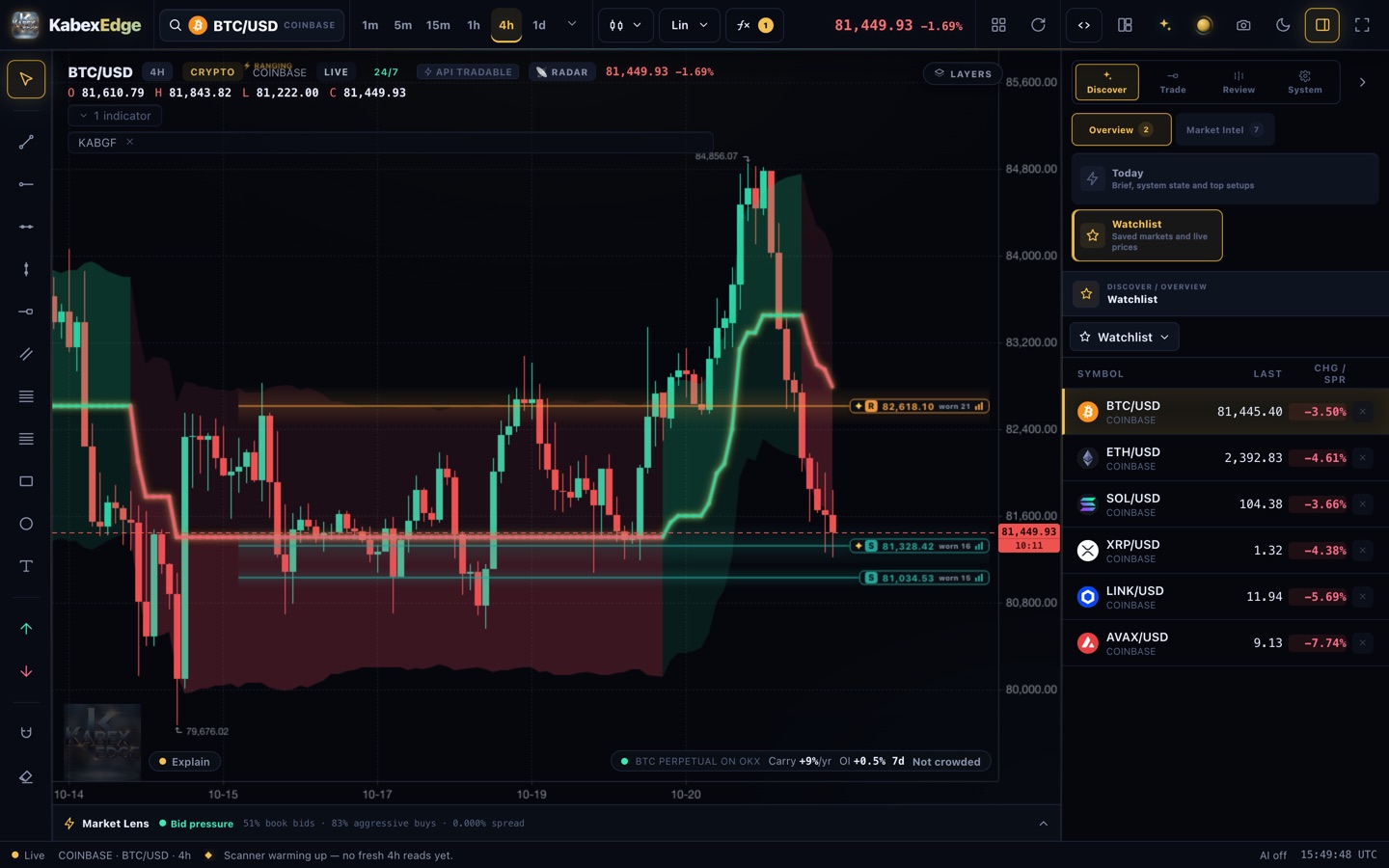Select ETH/USD row in watchlist

(1225, 458)
